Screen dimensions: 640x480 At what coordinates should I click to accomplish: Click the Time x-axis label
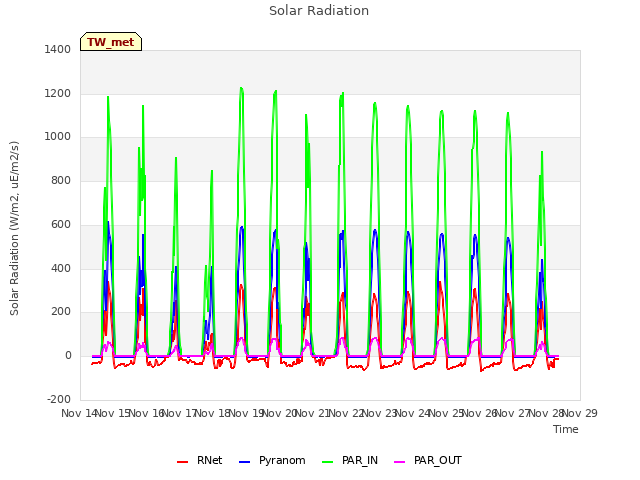[566, 429]
